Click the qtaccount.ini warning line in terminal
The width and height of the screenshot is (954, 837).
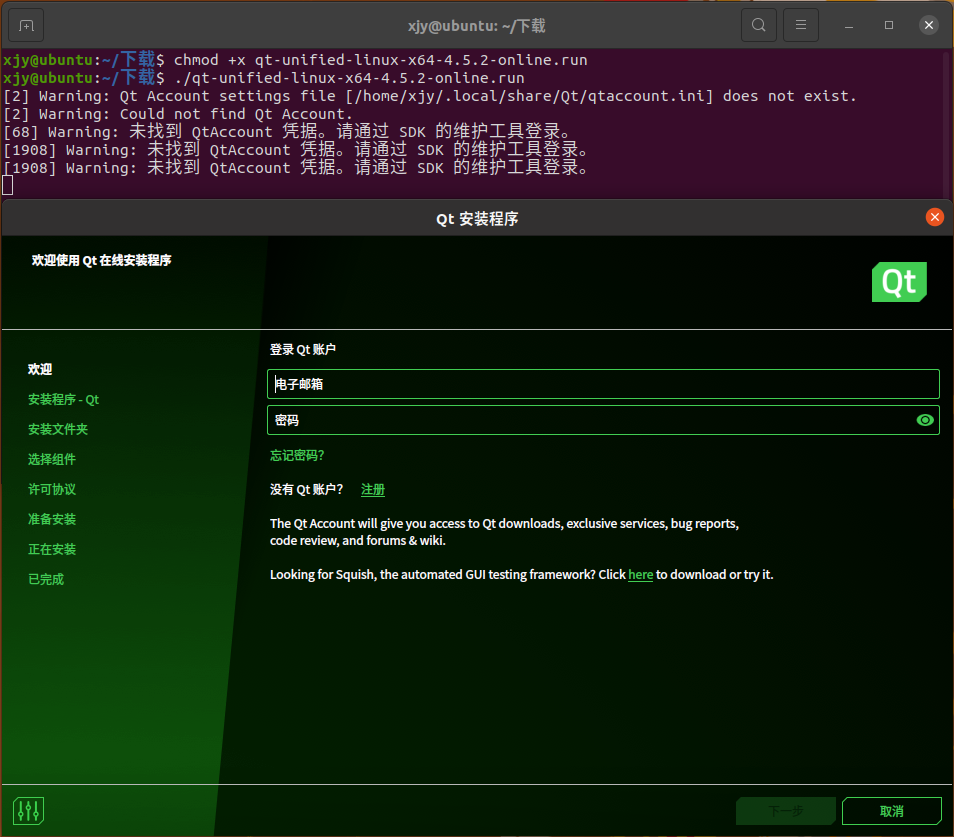click(x=430, y=96)
